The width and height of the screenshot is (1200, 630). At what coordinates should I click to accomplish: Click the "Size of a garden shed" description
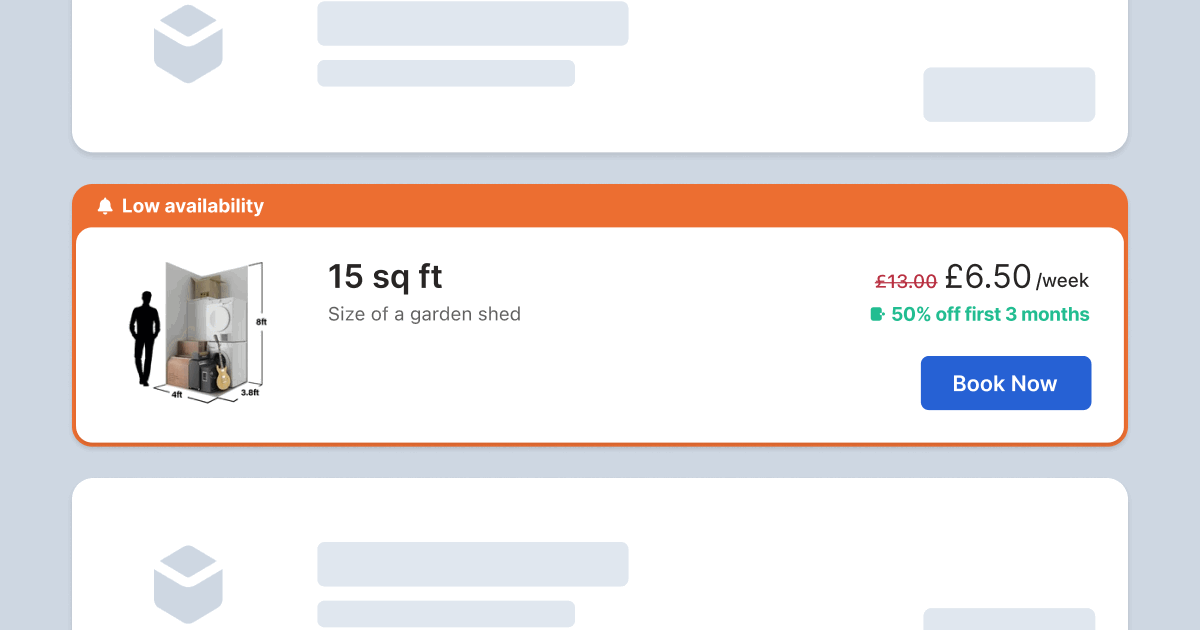424,314
